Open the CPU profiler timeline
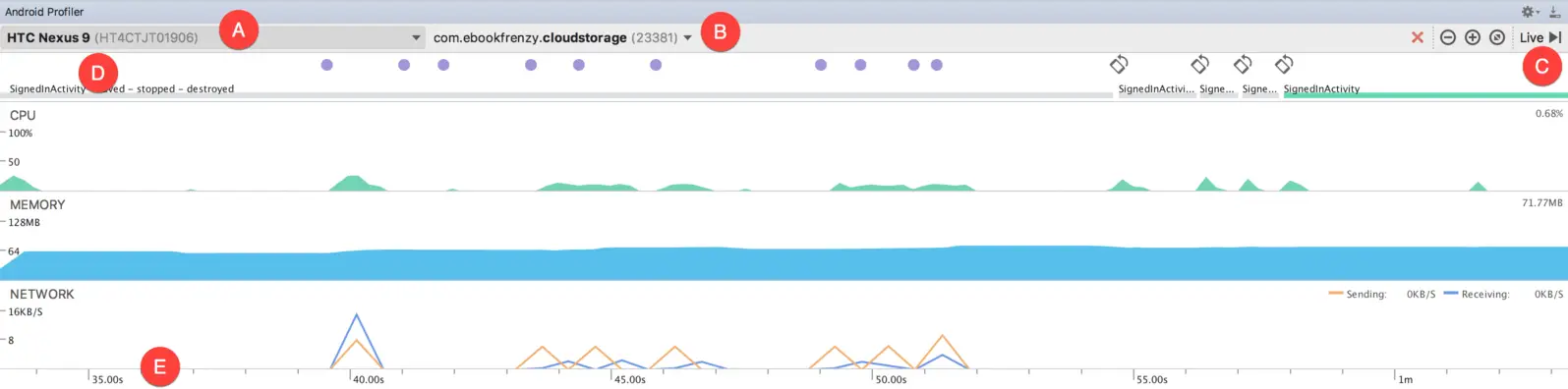The image size is (1568, 389). (784, 146)
